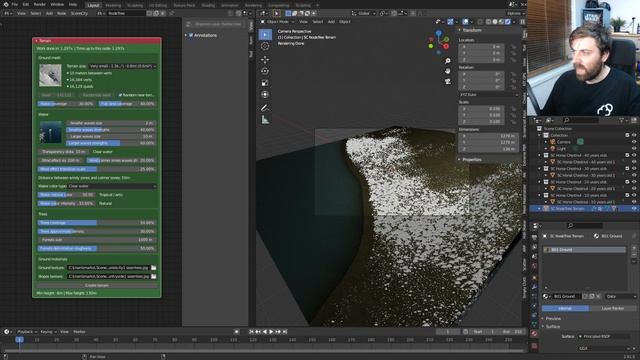Screen dimensions: 640x360
Task: Open the Render menu
Action: 40,4
